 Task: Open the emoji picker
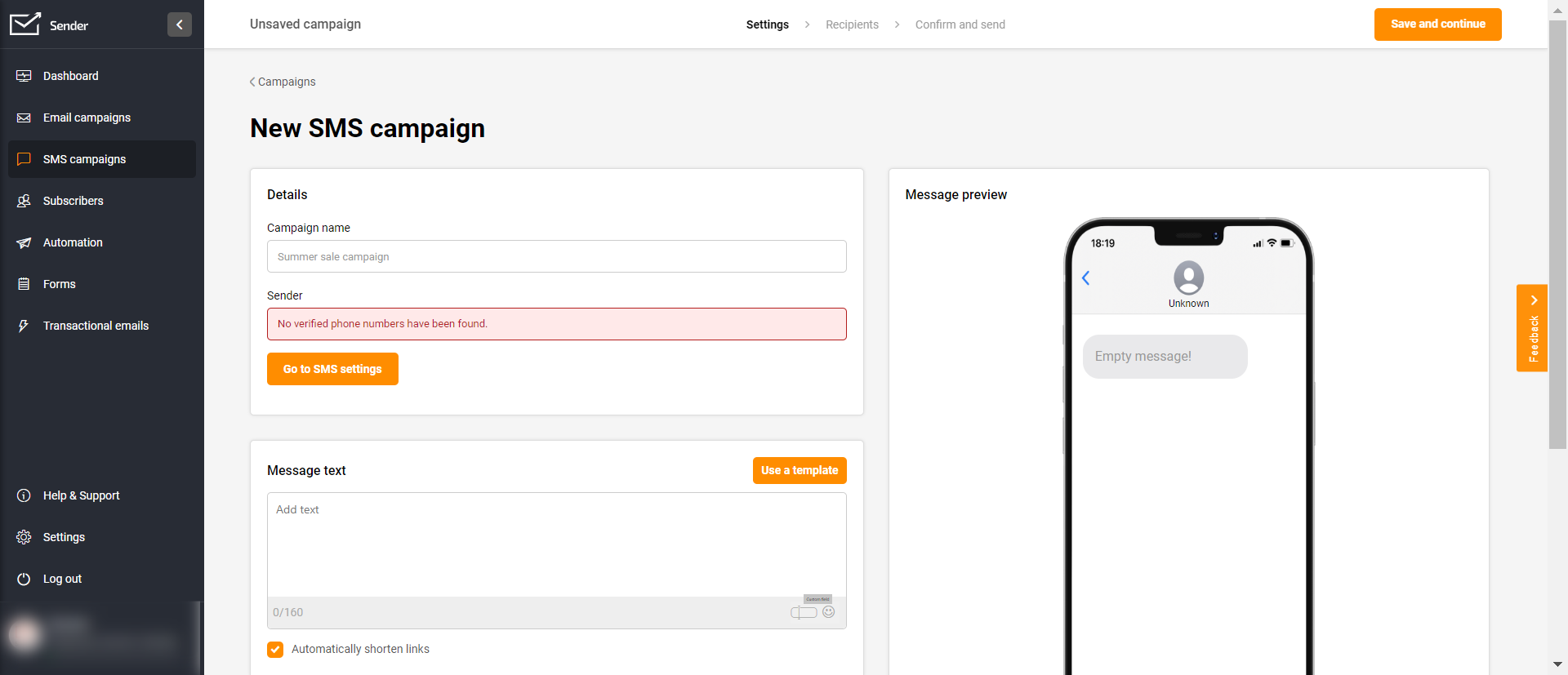click(829, 612)
